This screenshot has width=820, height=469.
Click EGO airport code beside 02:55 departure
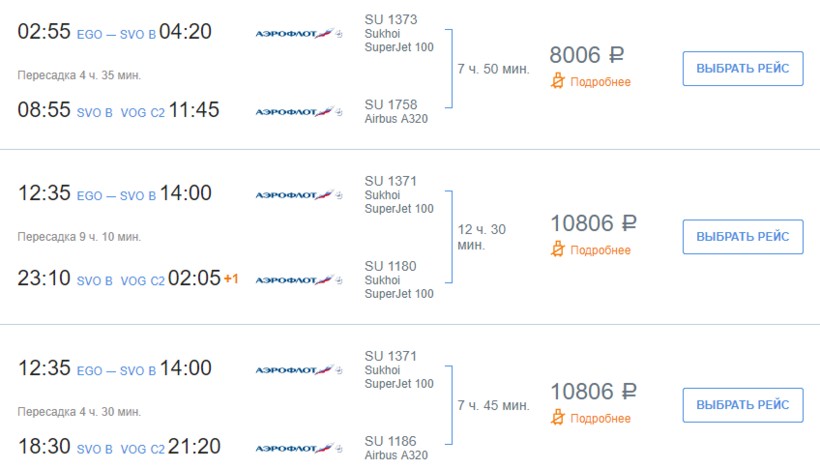pyautogui.click(x=90, y=34)
